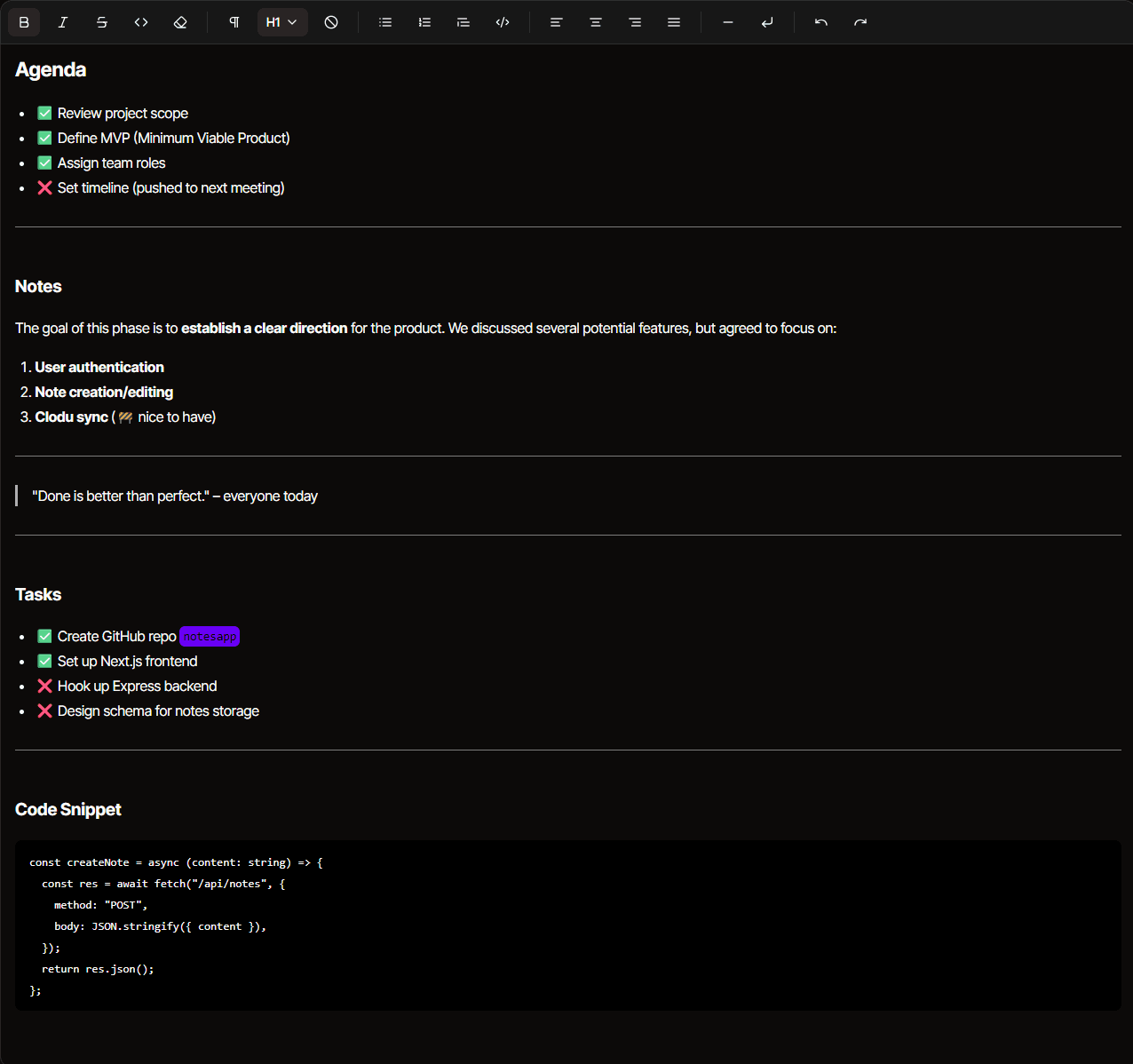This screenshot has height=1064, width=1133.
Task: Click the text 'Review project scope'
Action: pos(123,113)
